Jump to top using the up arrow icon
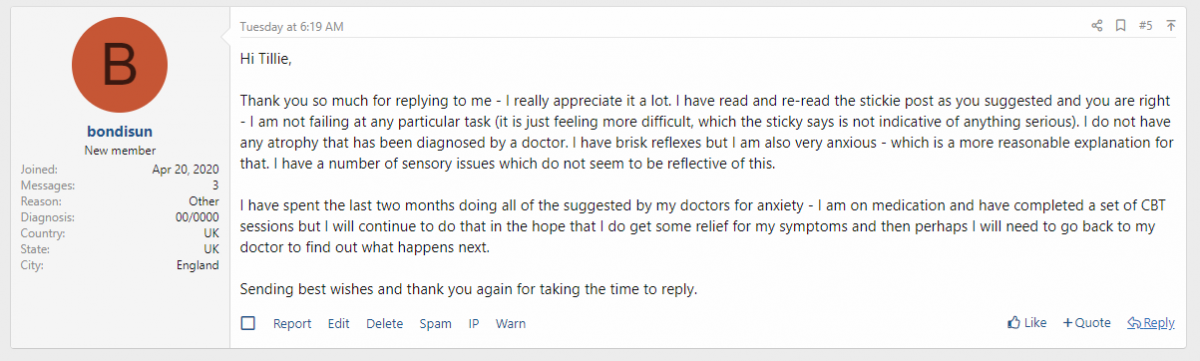This screenshot has height=361, width=1200. point(1171,25)
